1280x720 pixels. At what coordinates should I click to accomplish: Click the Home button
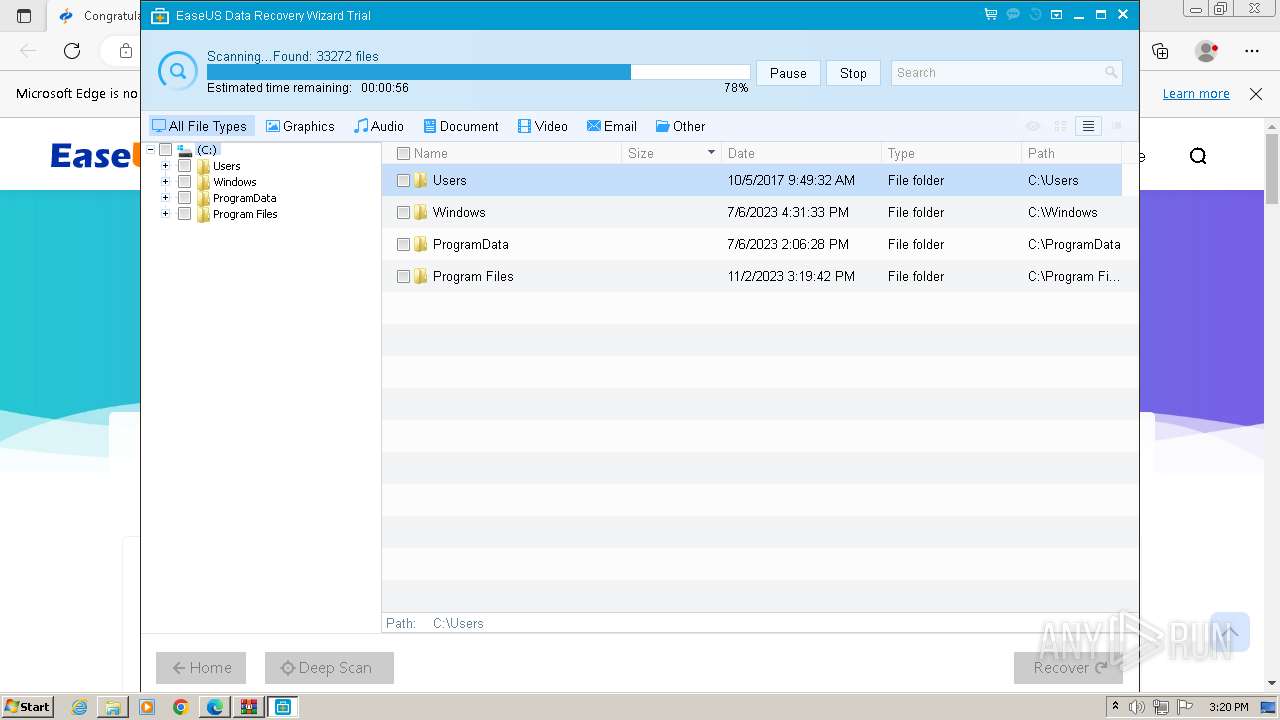pyautogui.click(x=201, y=668)
